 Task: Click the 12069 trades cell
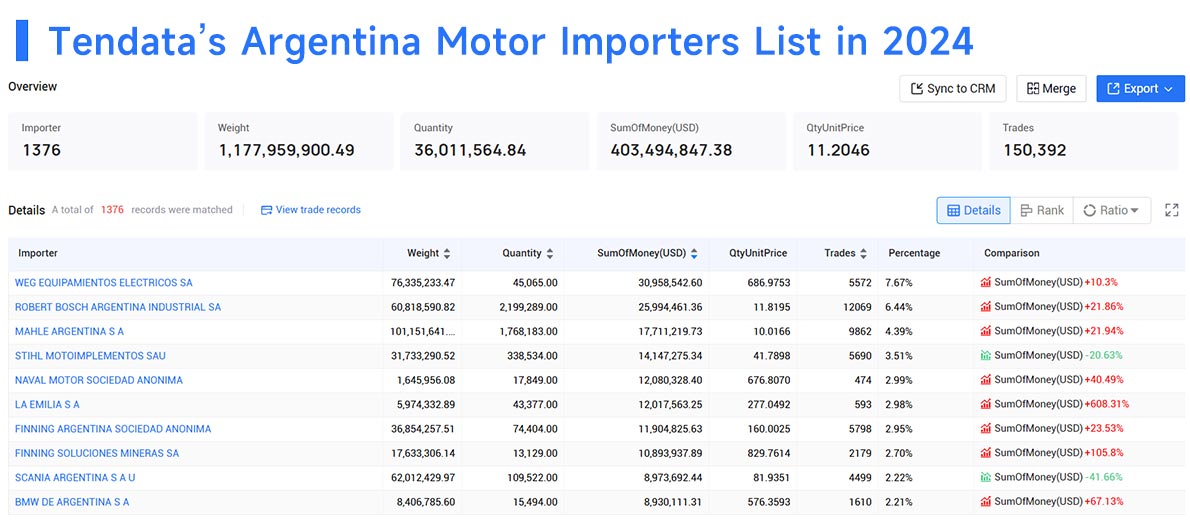[856, 307]
